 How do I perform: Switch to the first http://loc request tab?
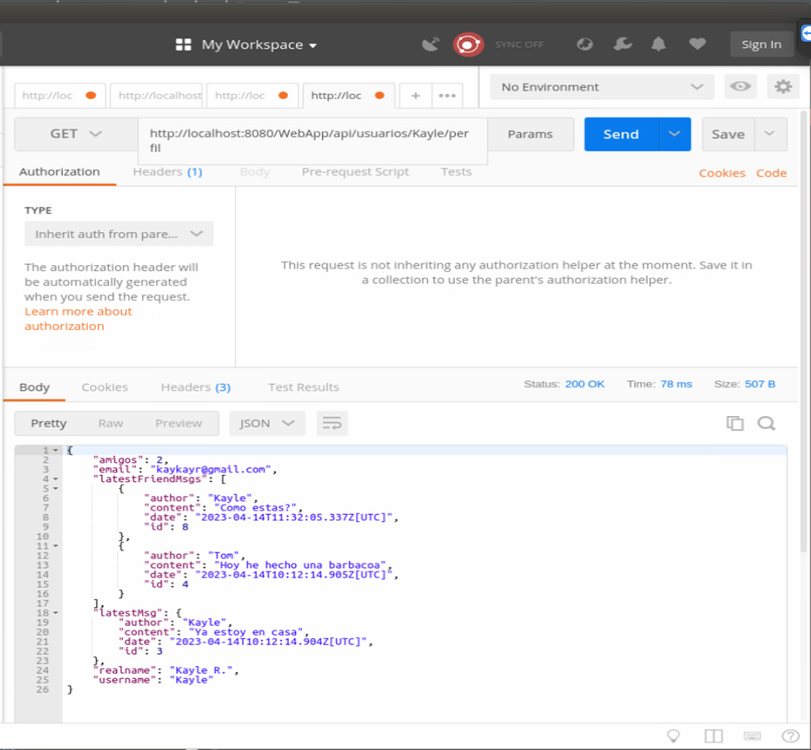(60, 96)
